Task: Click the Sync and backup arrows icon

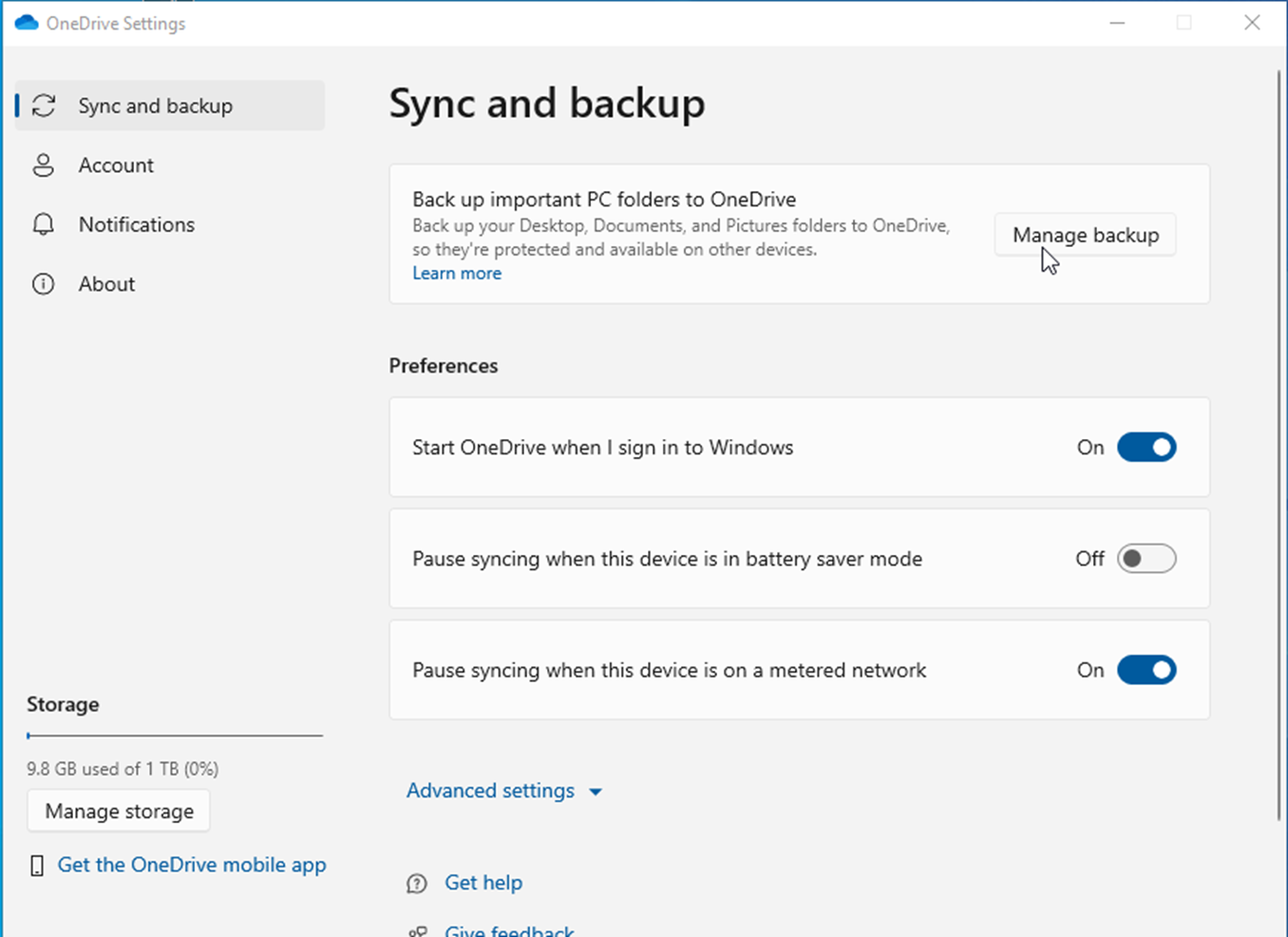Action: click(44, 105)
